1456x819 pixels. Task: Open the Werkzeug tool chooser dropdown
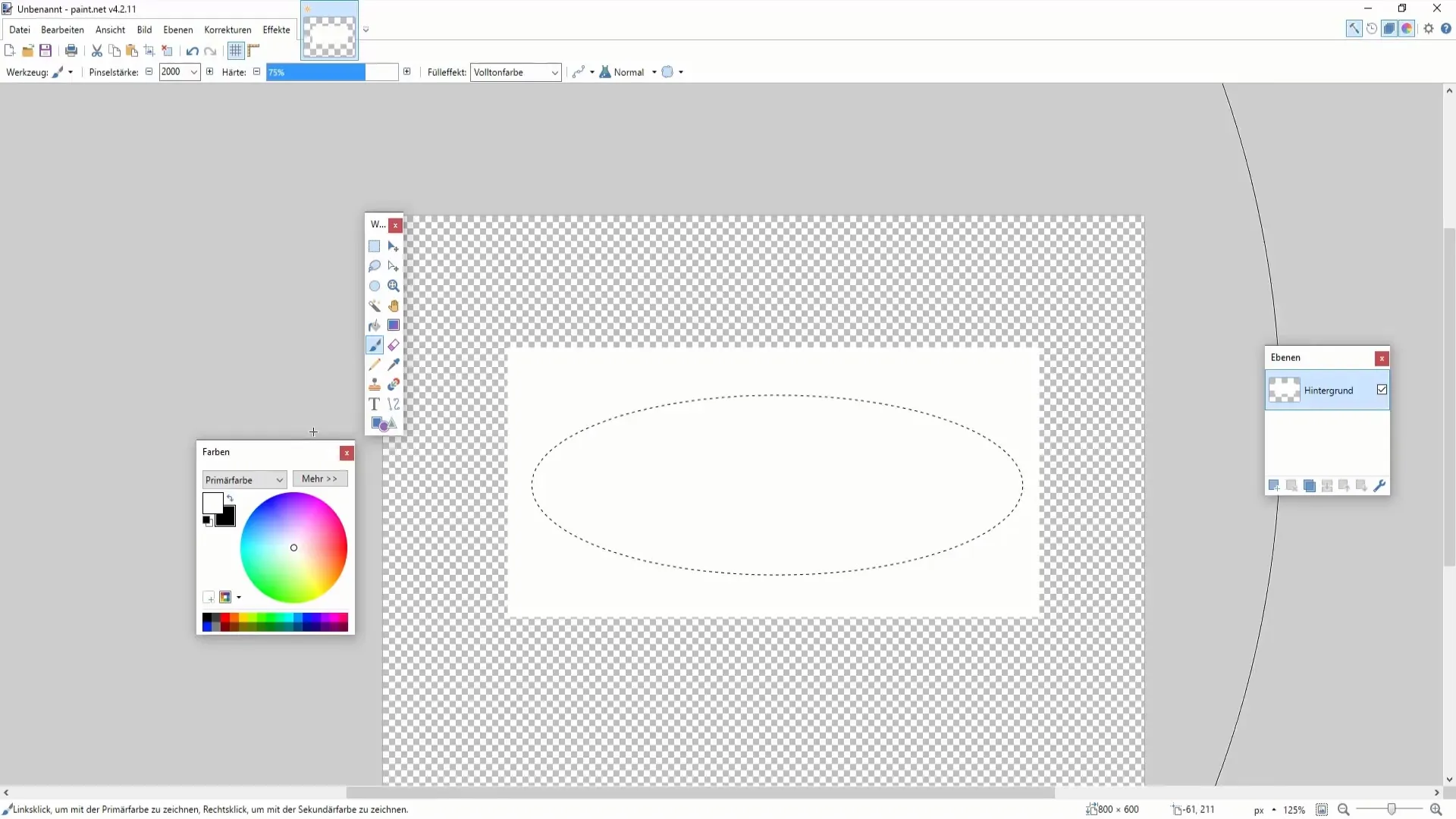click(62, 72)
